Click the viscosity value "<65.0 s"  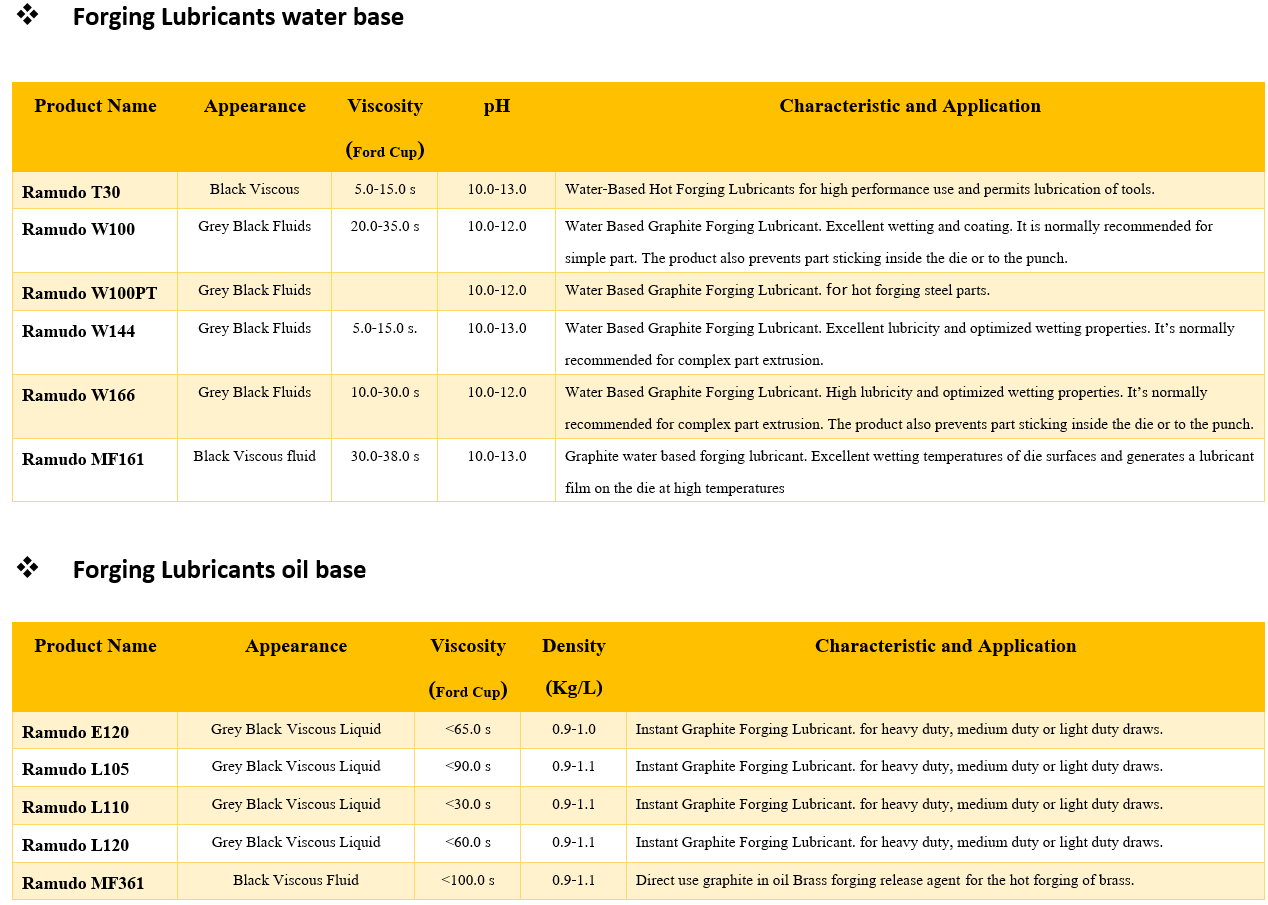pyautogui.click(x=468, y=729)
